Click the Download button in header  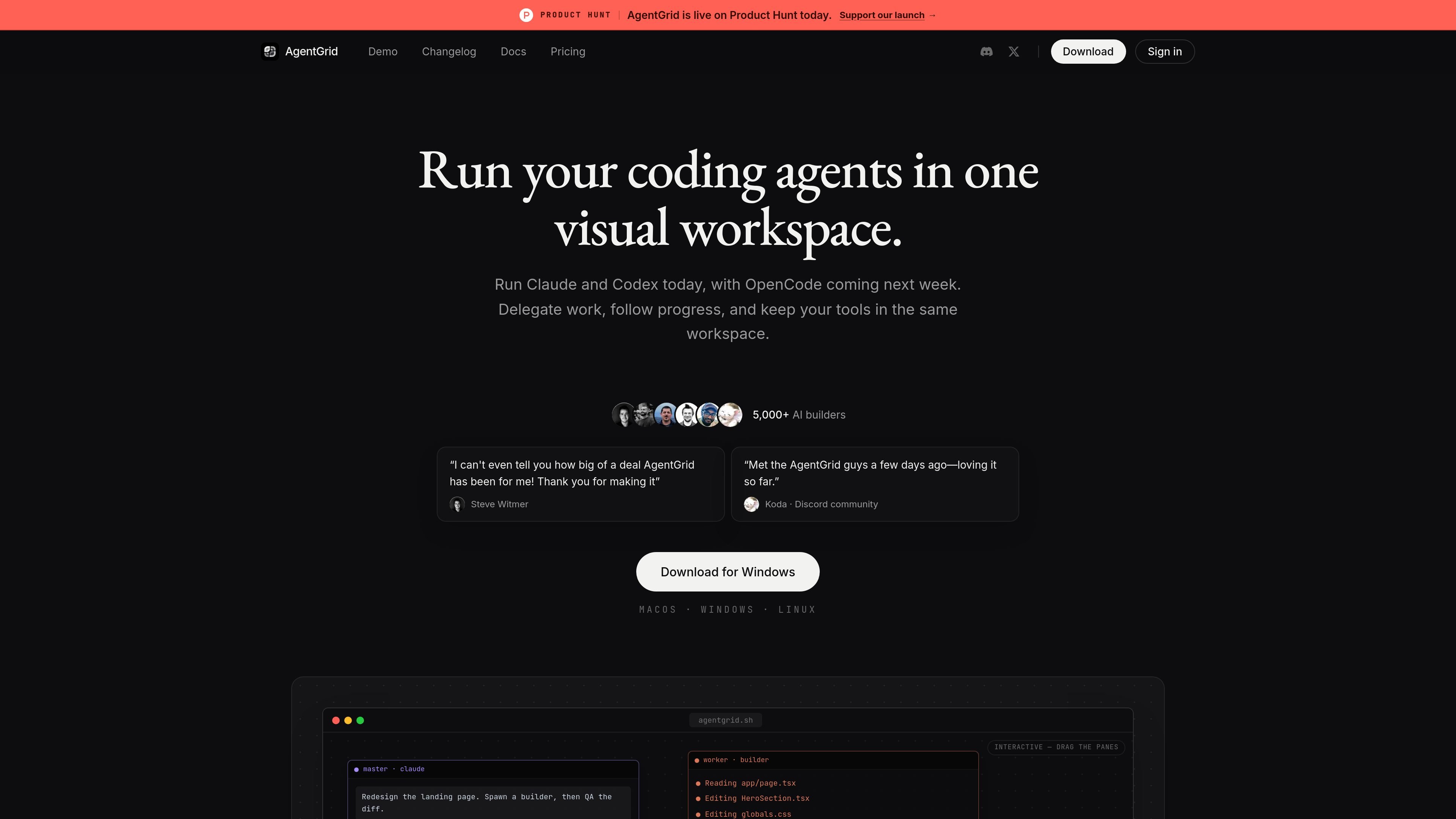coord(1088,52)
